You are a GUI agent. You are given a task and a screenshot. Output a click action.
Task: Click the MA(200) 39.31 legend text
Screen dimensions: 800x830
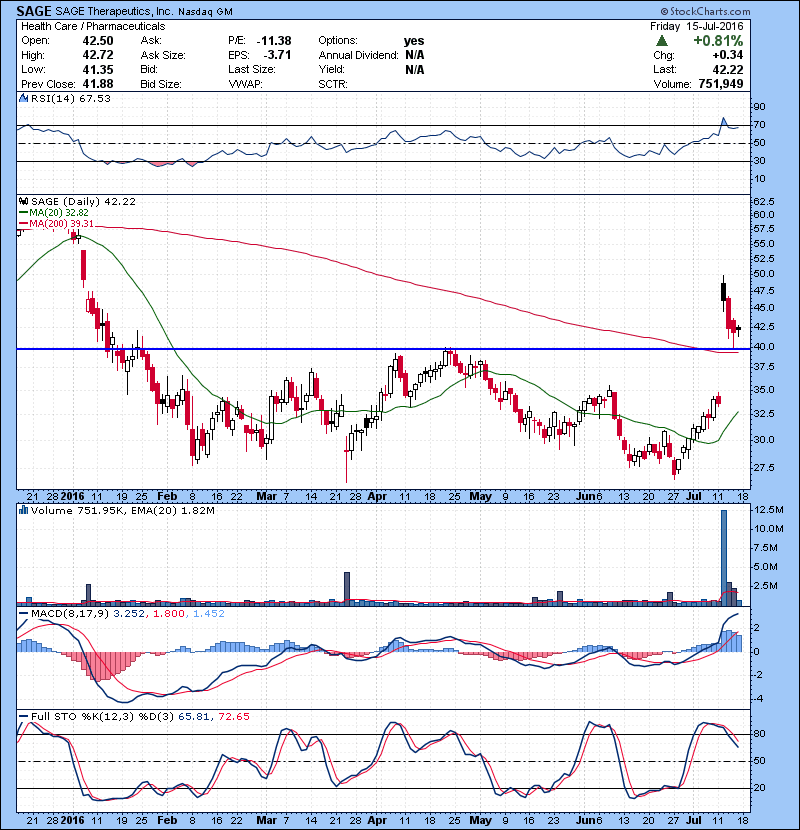[61, 223]
